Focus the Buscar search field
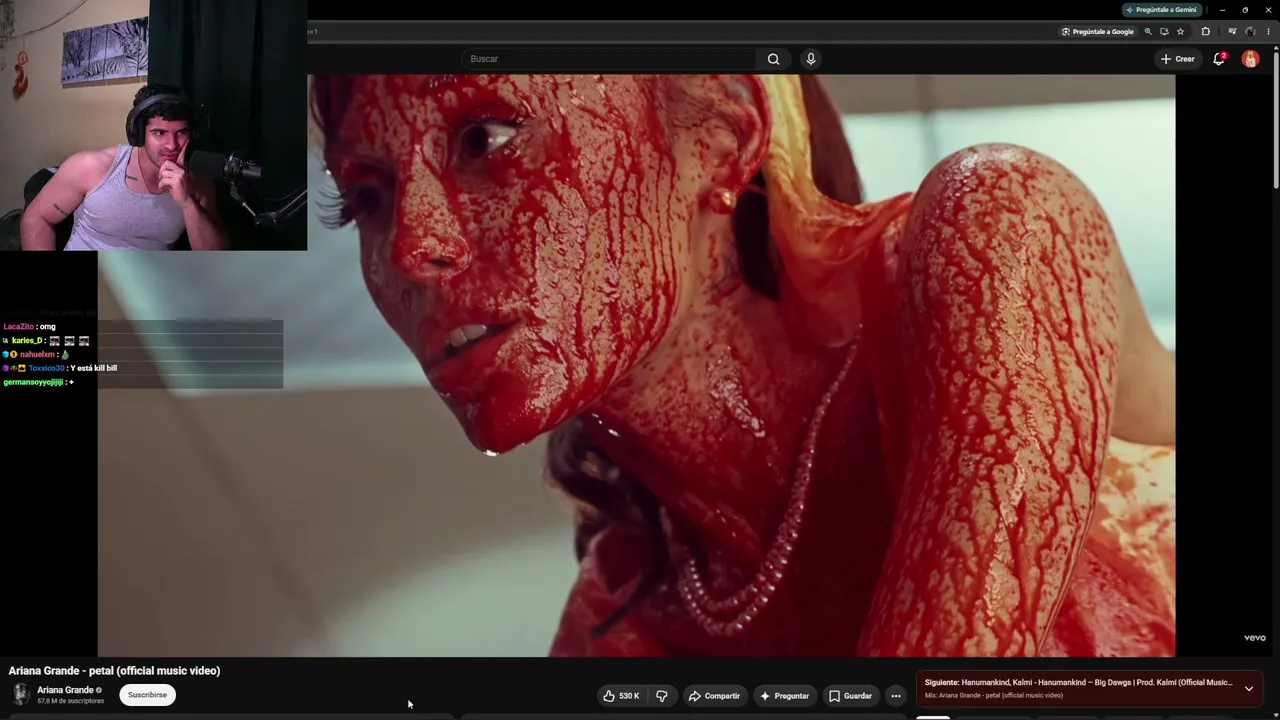 pos(610,59)
